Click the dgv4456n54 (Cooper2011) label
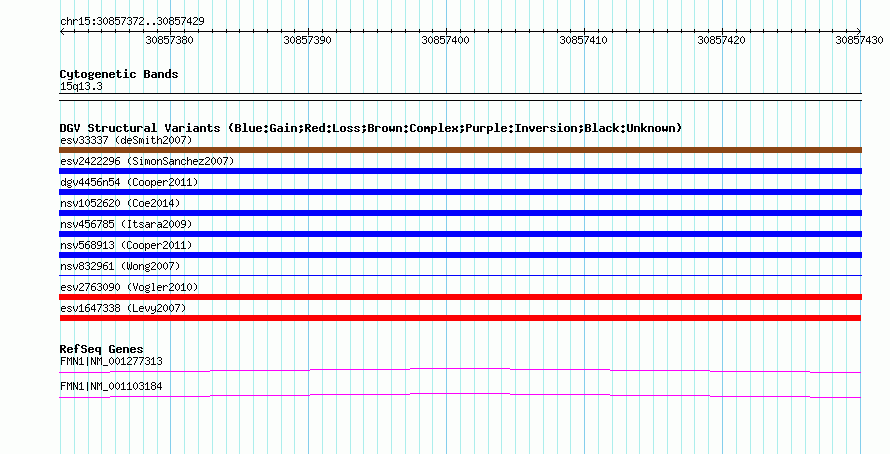This screenshot has height=454, width=890. [x=129, y=182]
